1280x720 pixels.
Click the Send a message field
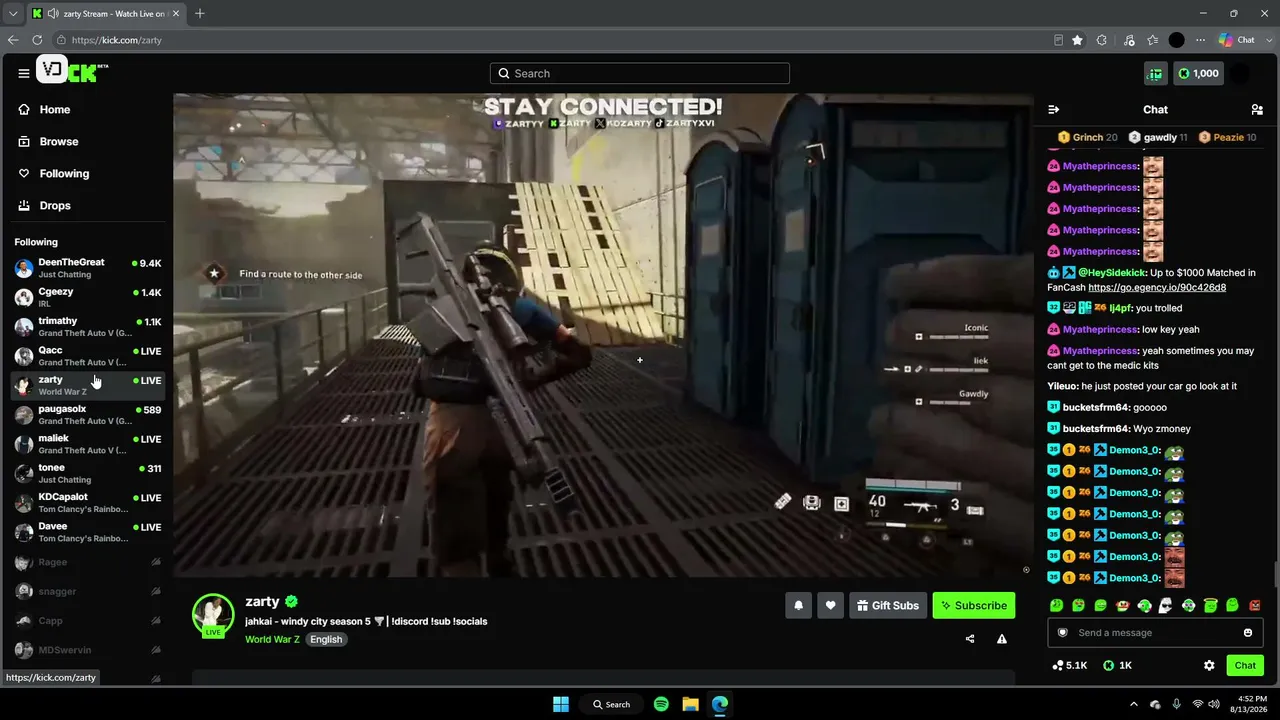click(1155, 632)
